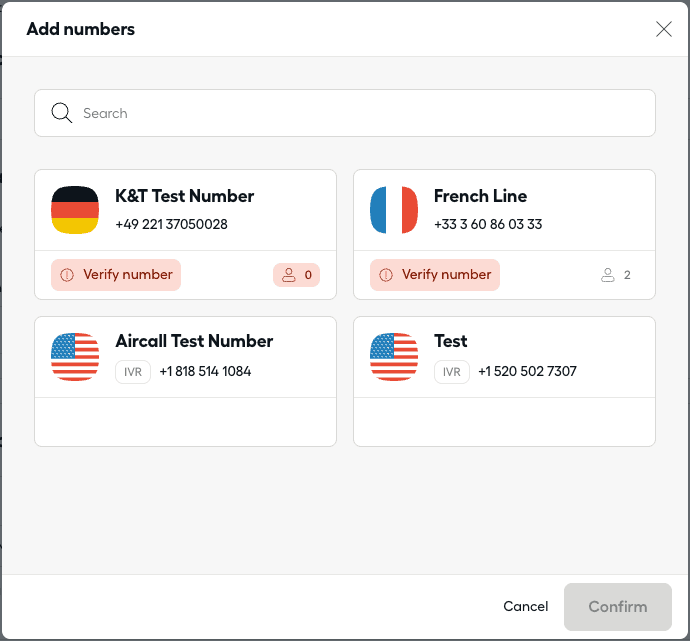
Task: Select the French Line card title
Action: [480, 196]
